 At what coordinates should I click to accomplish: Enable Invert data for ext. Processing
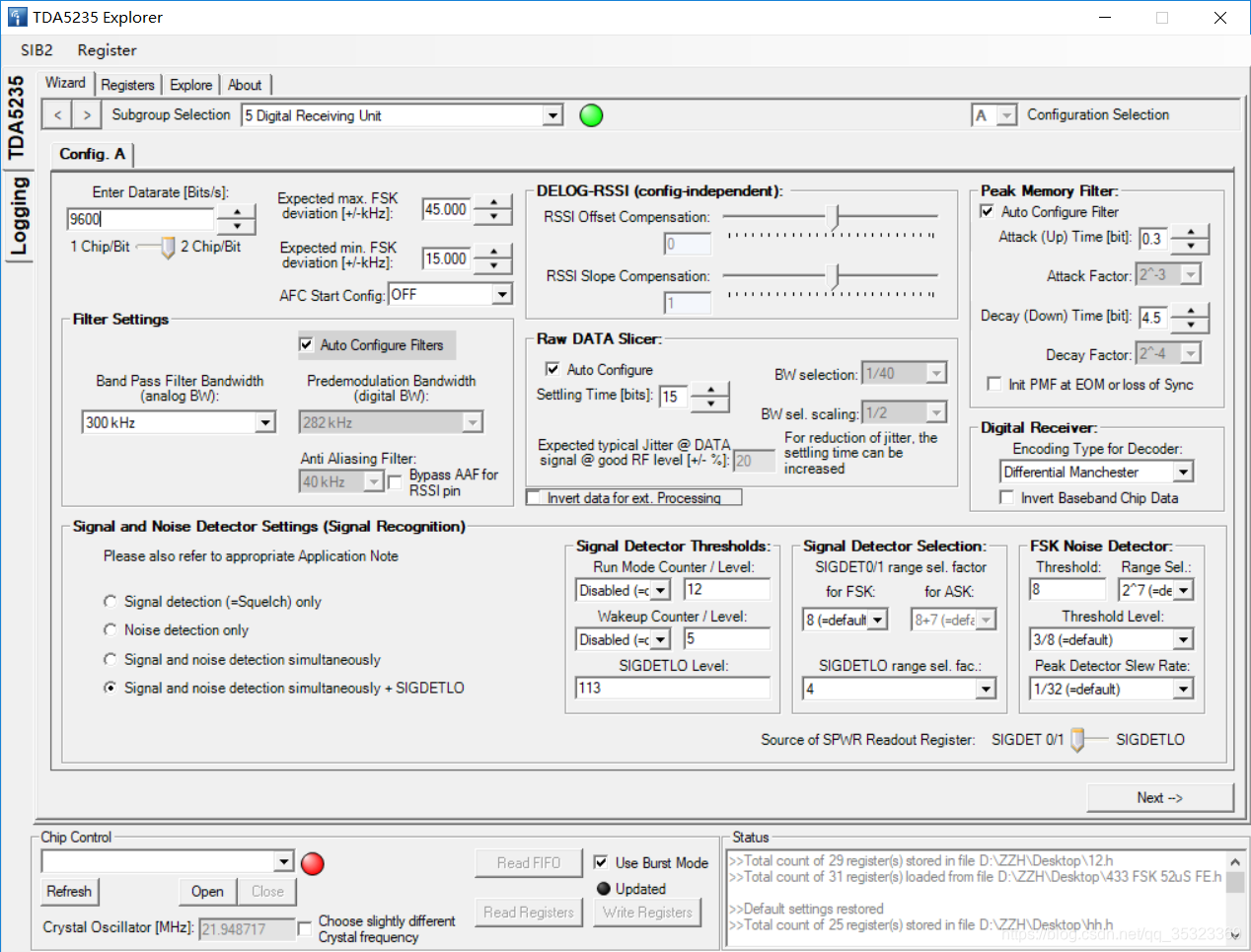point(534,497)
